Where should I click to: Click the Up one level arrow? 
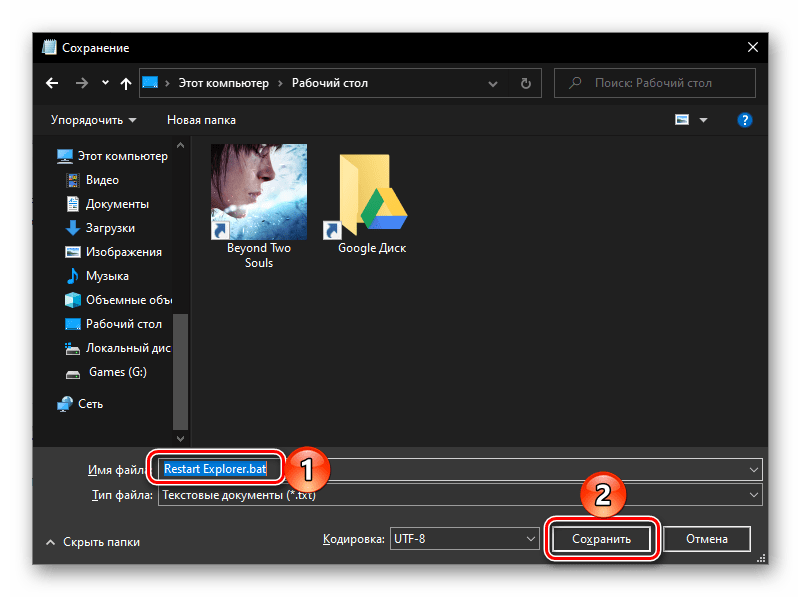(x=125, y=83)
